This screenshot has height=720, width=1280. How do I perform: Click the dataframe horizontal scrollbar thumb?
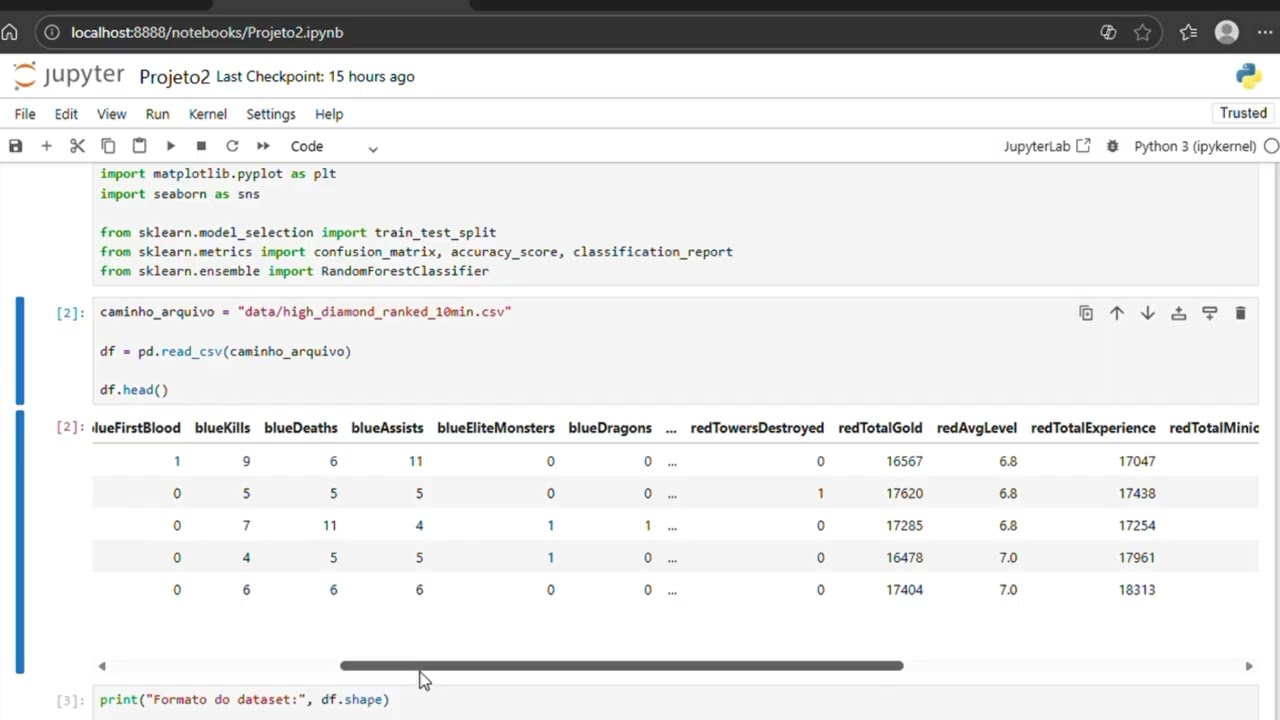coord(621,666)
